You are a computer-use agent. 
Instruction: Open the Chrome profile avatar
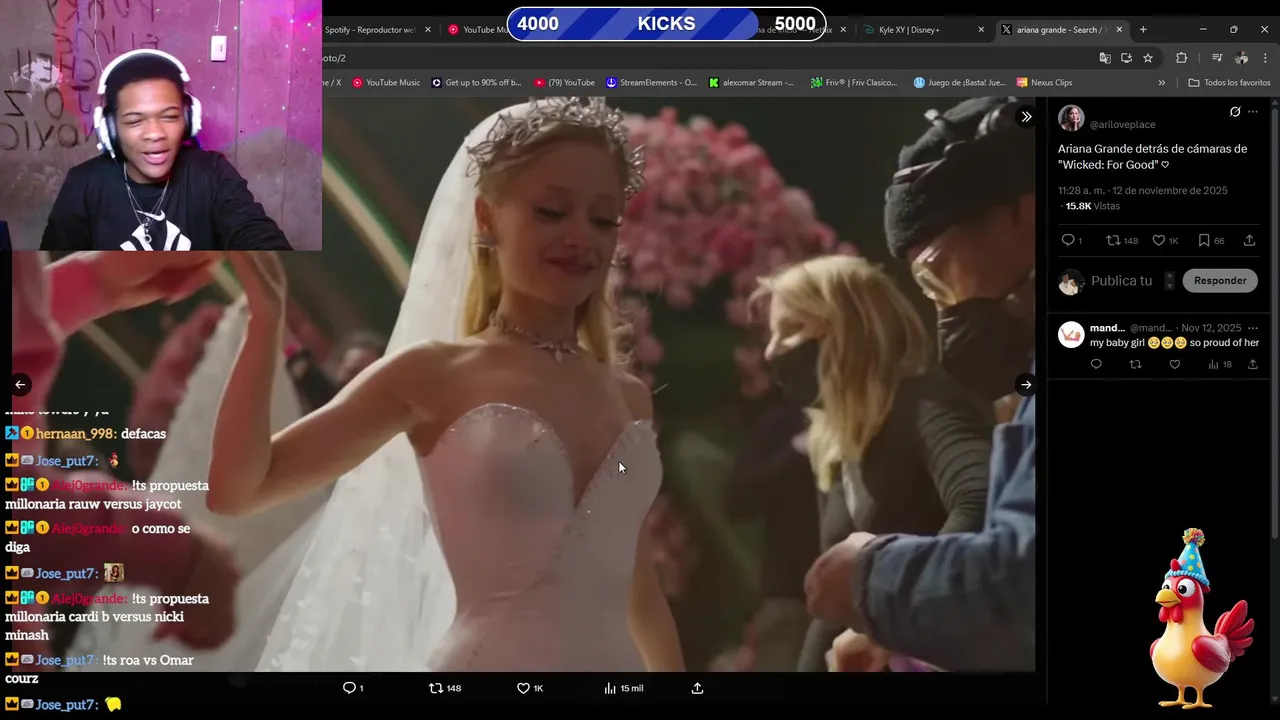[1241, 58]
